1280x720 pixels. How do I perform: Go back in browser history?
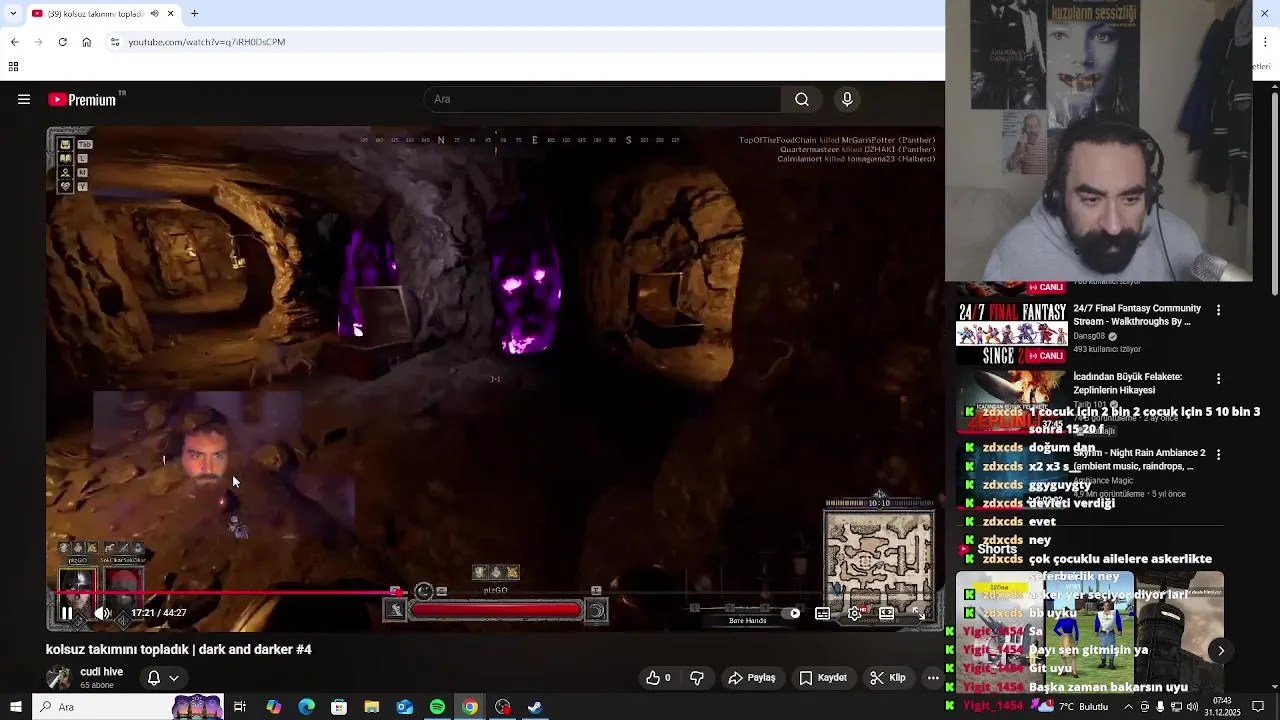tap(14, 42)
